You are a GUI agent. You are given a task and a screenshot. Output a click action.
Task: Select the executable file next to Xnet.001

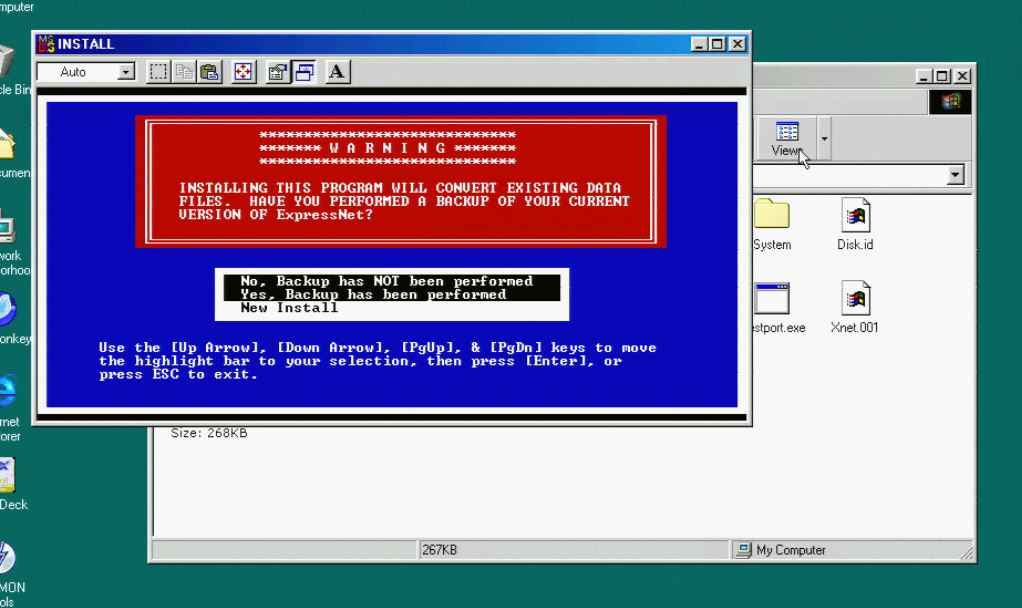click(x=773, y=299)
